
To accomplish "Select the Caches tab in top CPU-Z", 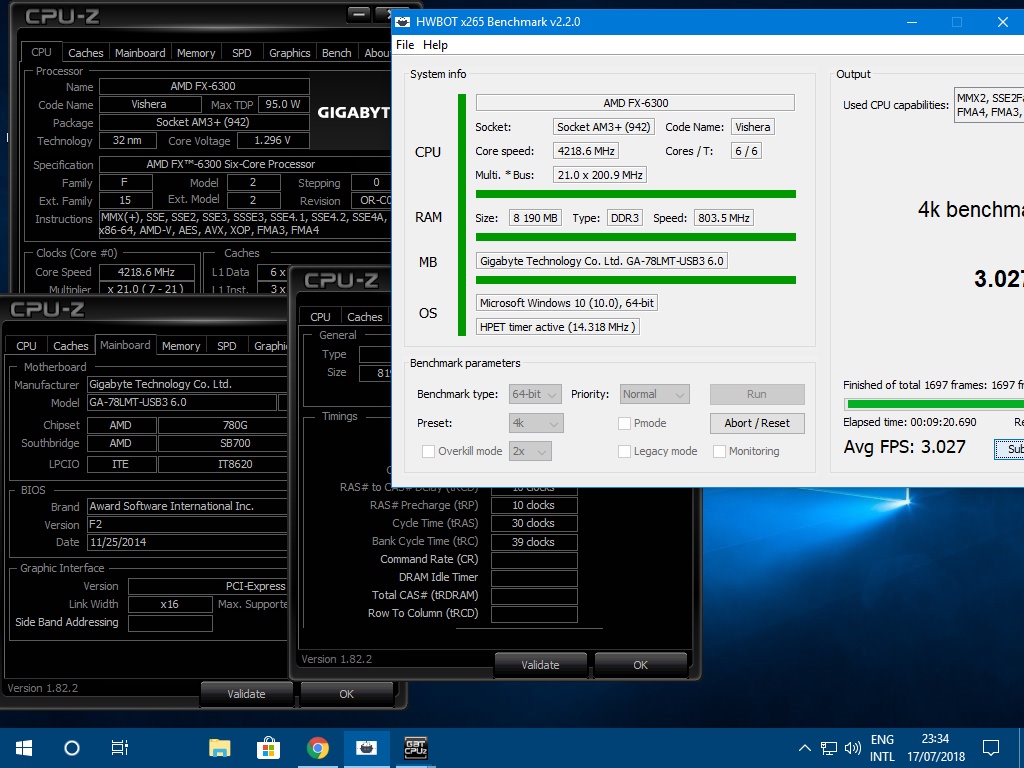I will [86, 53].
